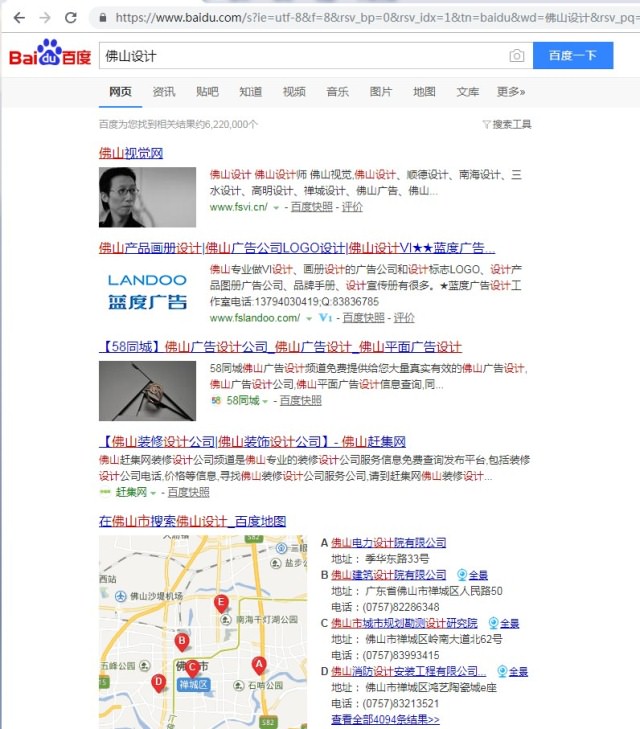
Task: Click the 百度一下 search button
Action: 573,55
